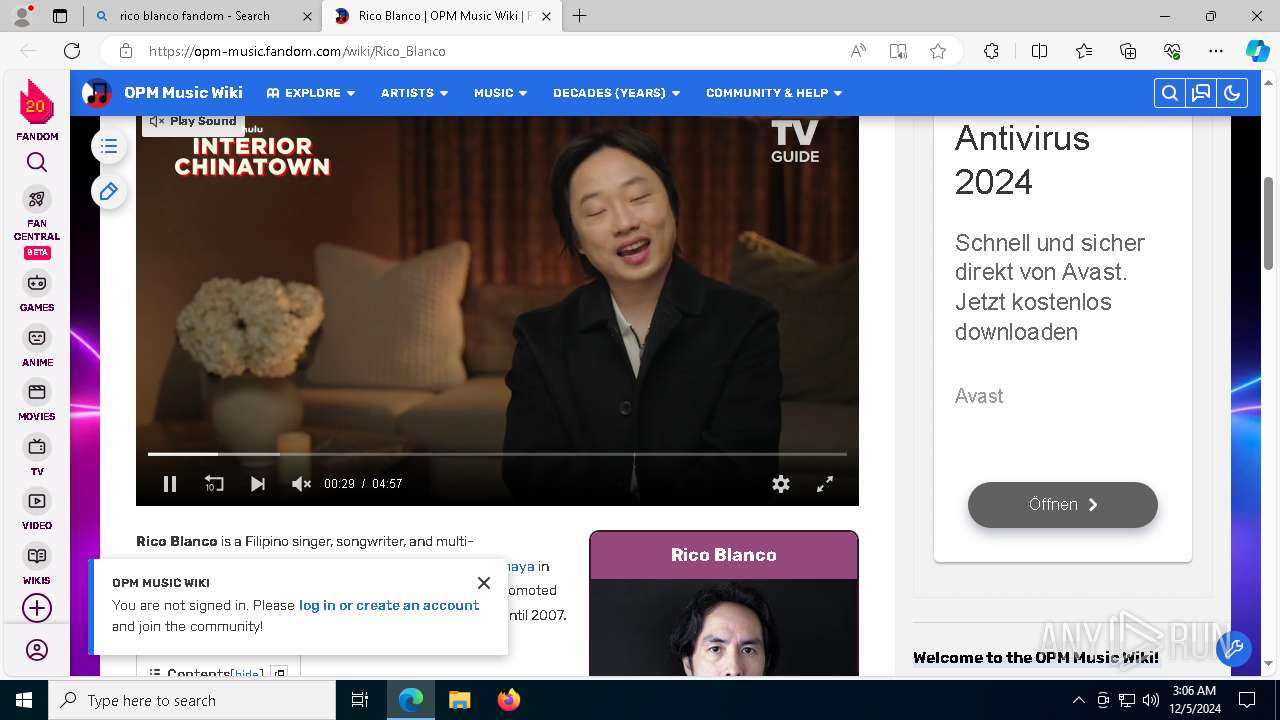Refresh the page
The height and width of the screenshot is (720, 1280).
(72, 51)
